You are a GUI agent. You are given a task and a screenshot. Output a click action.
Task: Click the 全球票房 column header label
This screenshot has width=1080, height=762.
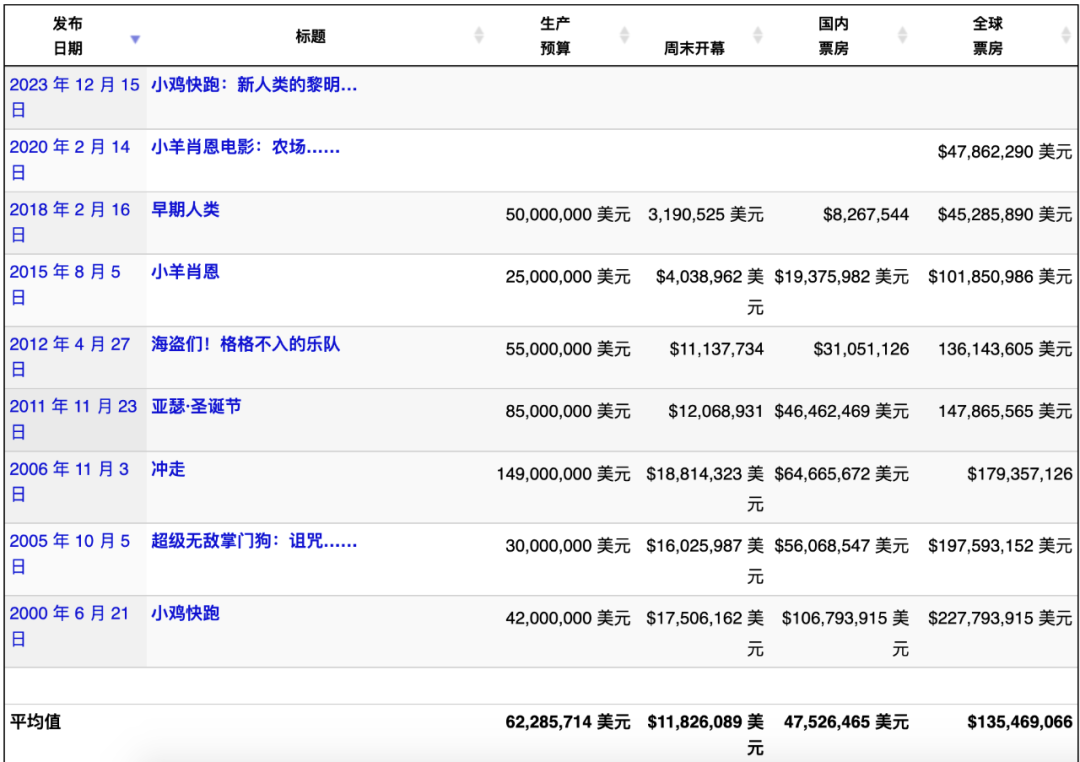(988, 36)
